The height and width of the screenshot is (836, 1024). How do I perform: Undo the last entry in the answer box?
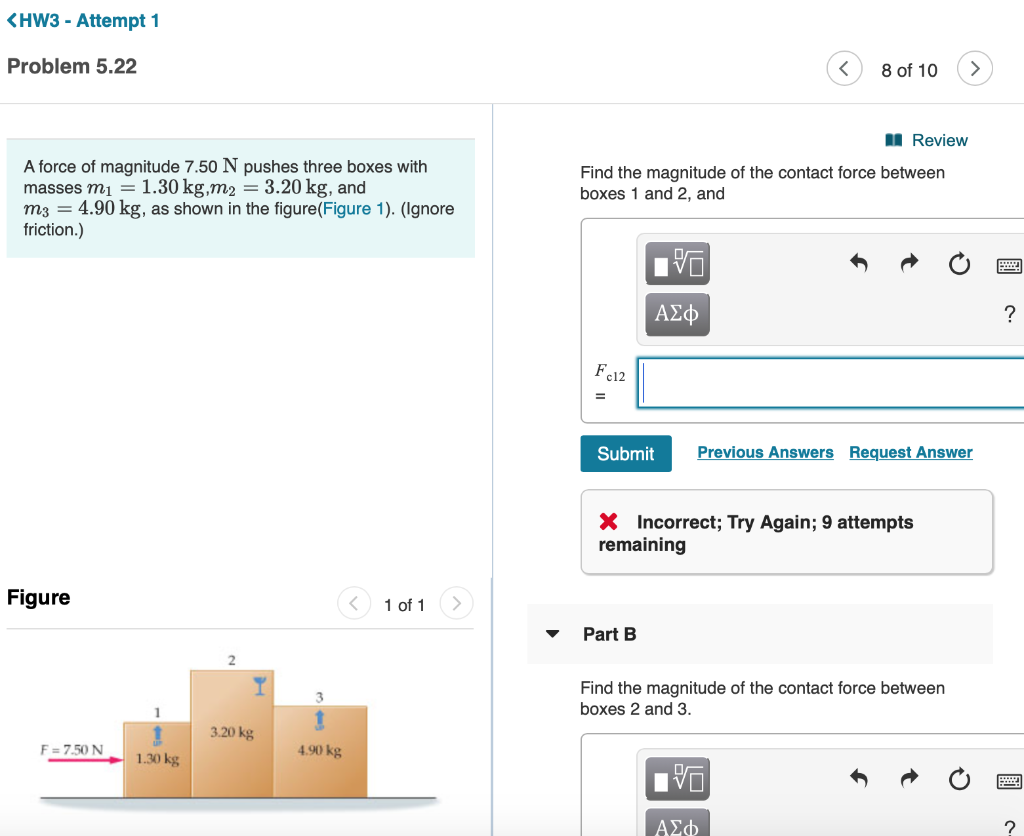(858, 263)
